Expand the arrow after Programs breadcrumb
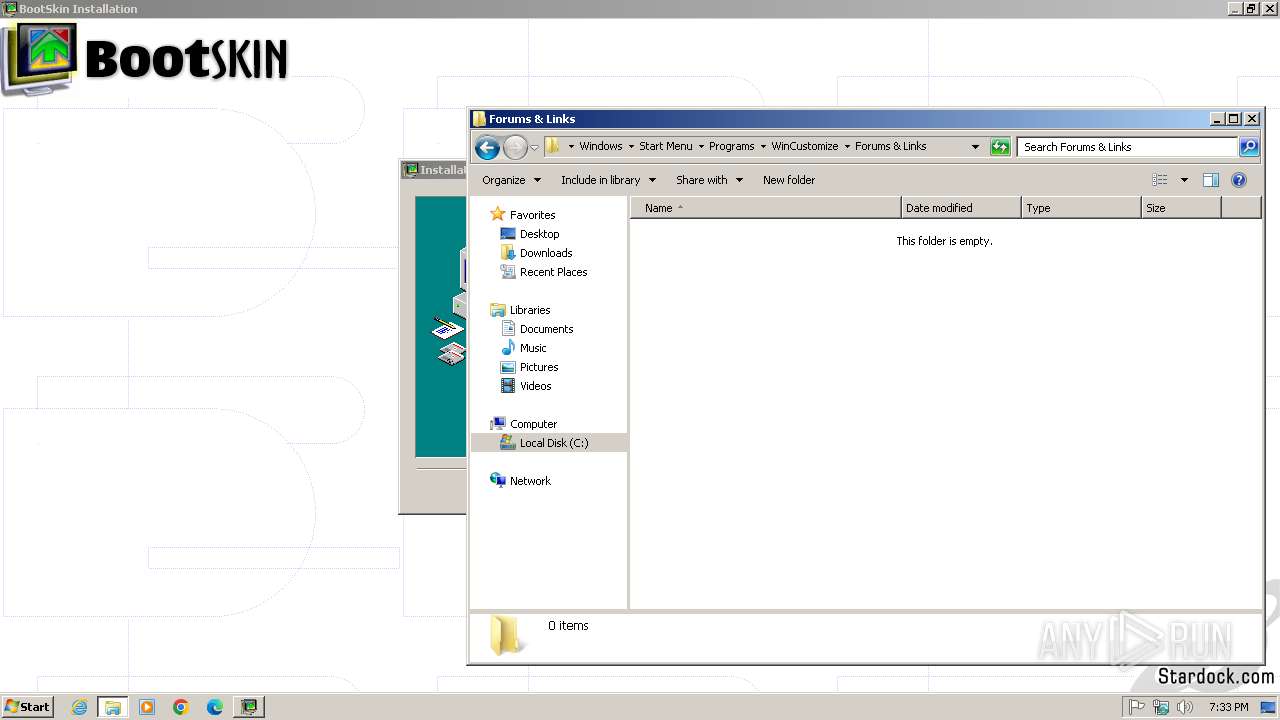The width and height of the screenshot is (1280, 720). (763, 146)
